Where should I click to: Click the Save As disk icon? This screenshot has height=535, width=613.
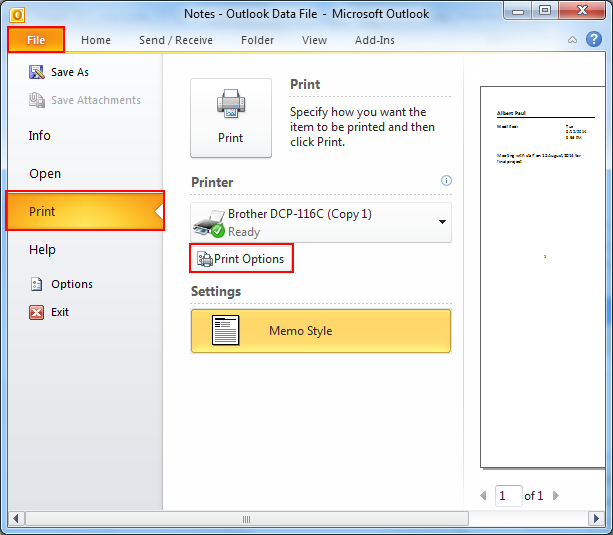[37, 72]
